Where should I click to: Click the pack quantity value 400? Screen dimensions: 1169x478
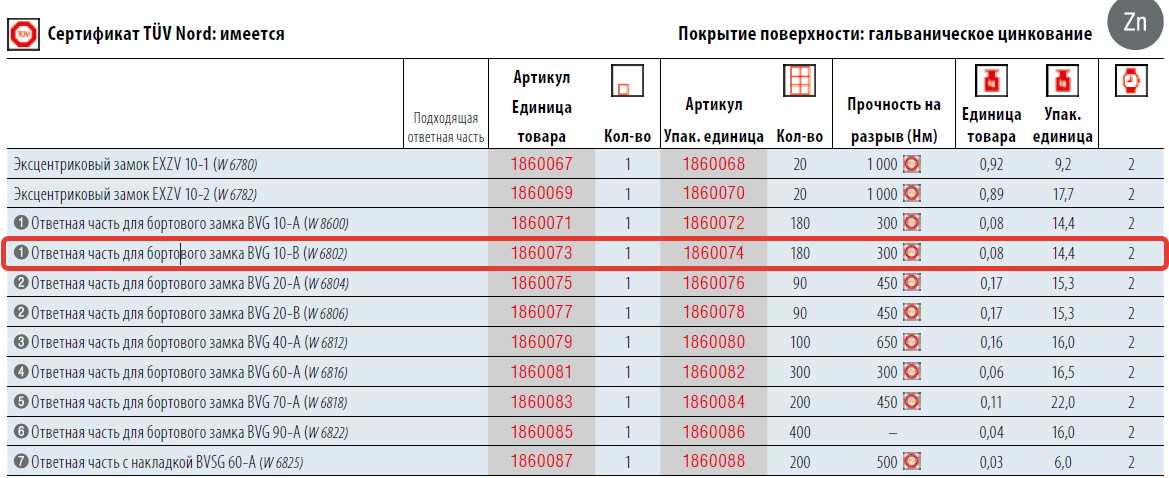coord(800,433)
